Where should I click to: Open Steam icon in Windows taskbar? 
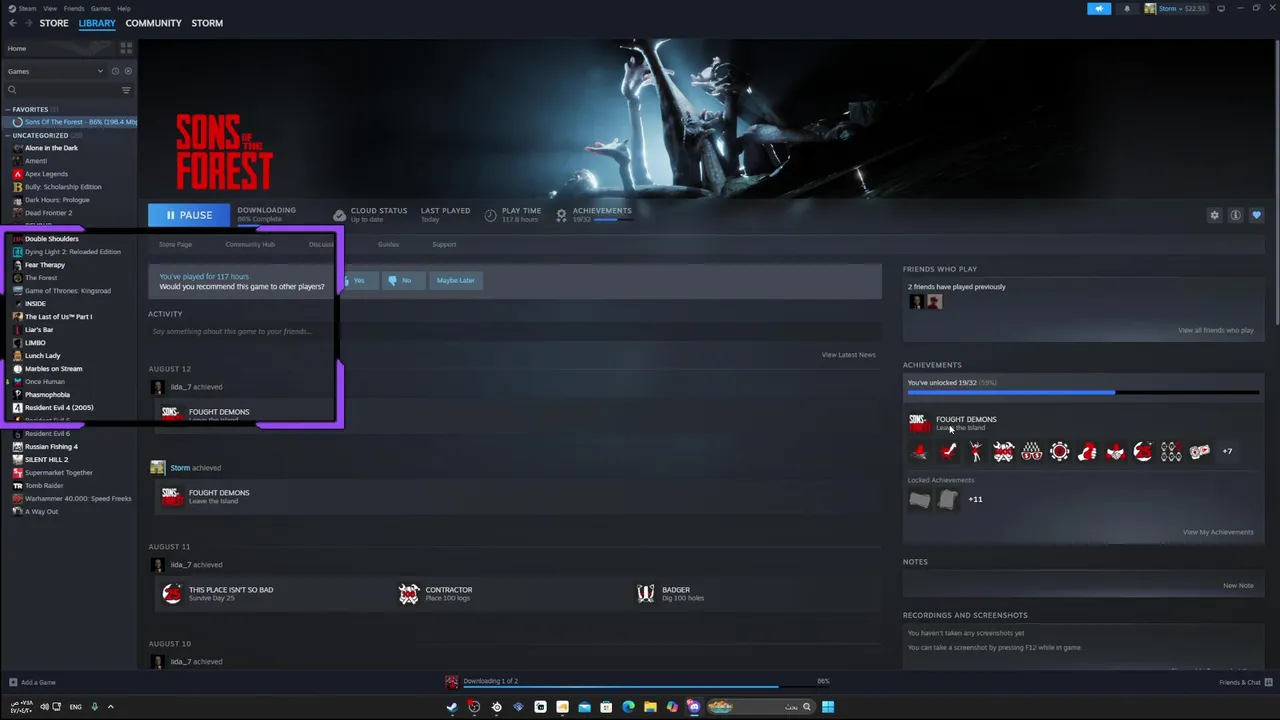(452, 707)
